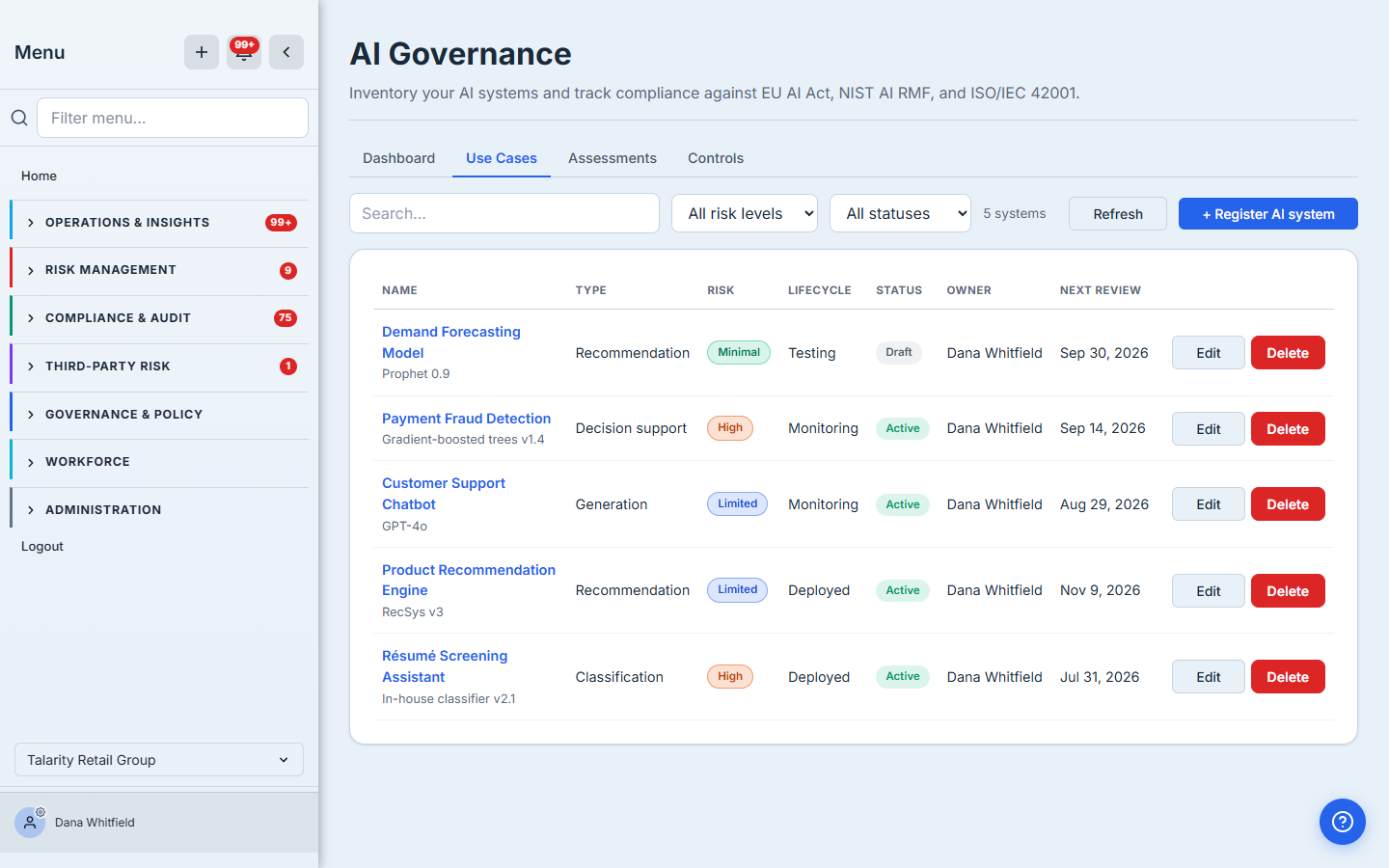Open the Product Recommendation Engine link

[x=469, y=580]
